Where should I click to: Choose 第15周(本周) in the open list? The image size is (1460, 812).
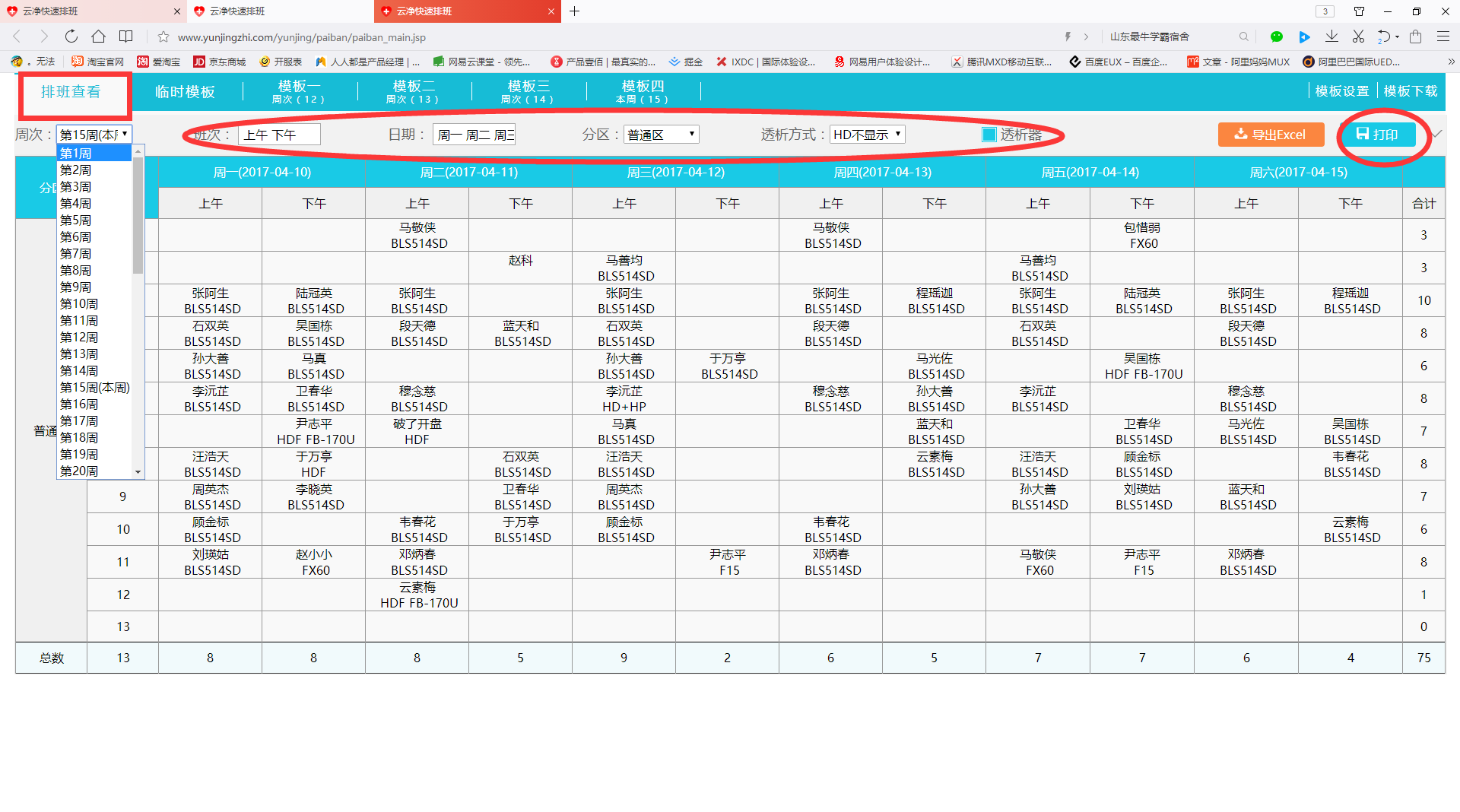(94, 388)
